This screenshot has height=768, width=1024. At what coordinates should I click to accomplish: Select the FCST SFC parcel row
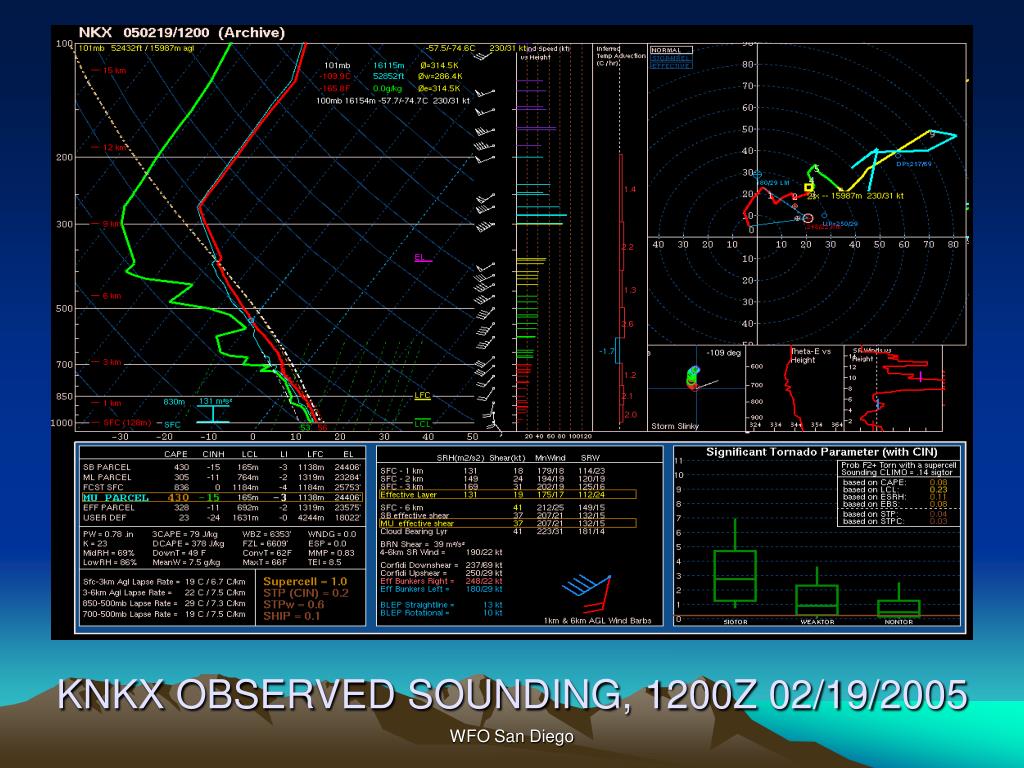coord(221,487)
